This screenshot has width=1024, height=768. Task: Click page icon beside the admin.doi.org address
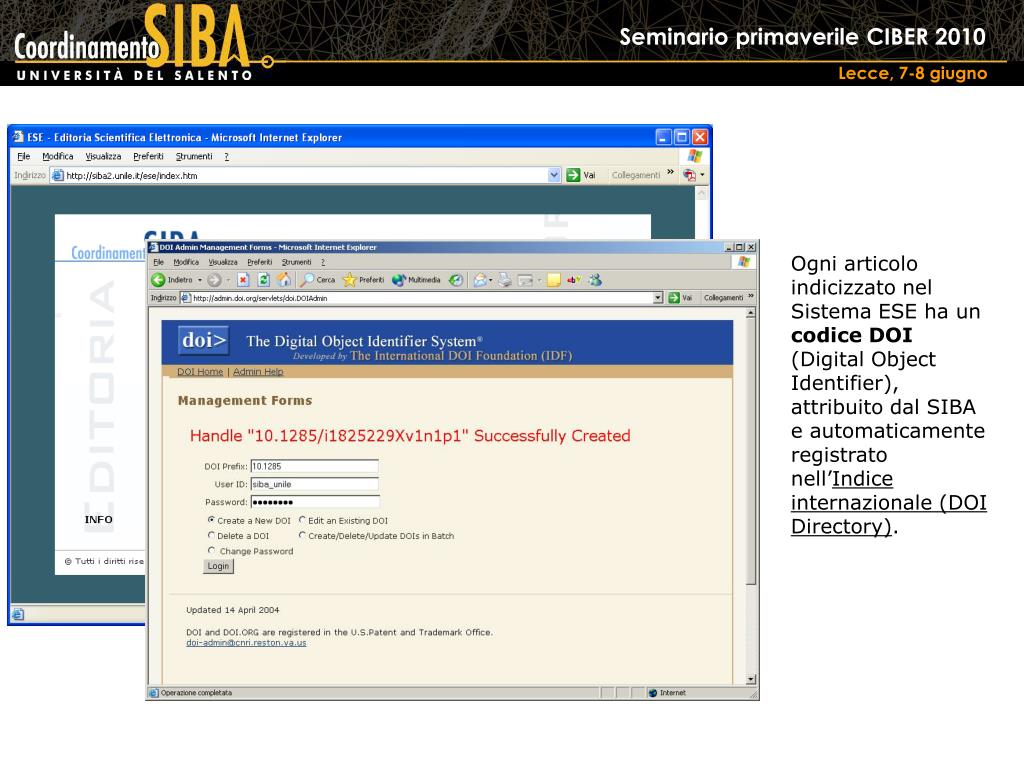(185, 298)
